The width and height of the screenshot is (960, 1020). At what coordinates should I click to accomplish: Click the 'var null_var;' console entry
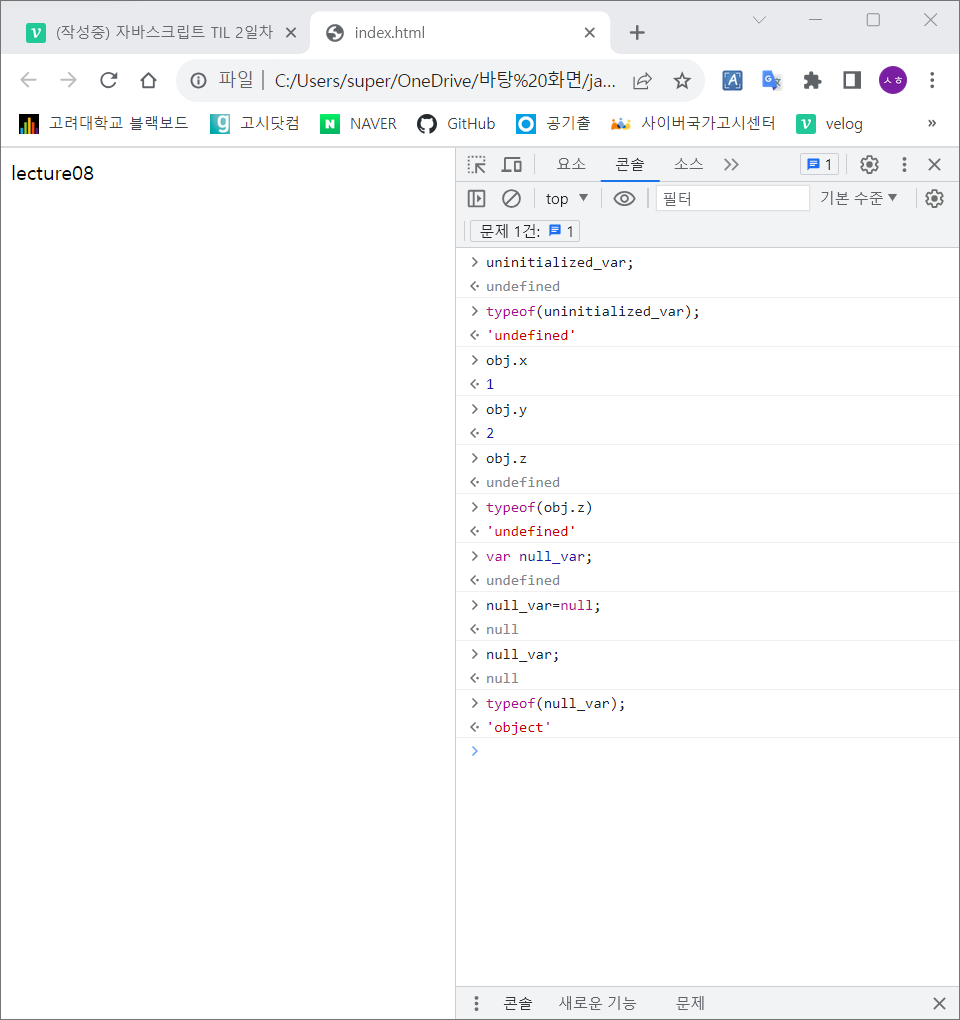click(539, 557)
